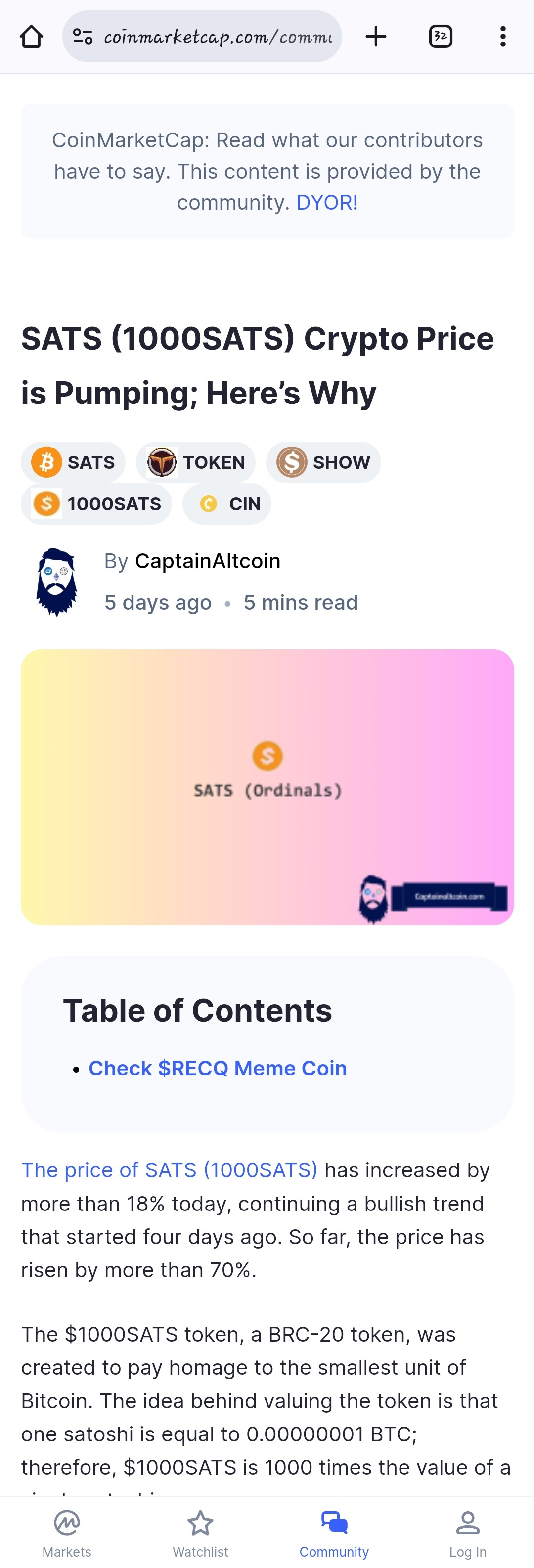The image size is (534, 1568).
Task: Open CaptainAltcoin author name link
Action: (208, 561)
